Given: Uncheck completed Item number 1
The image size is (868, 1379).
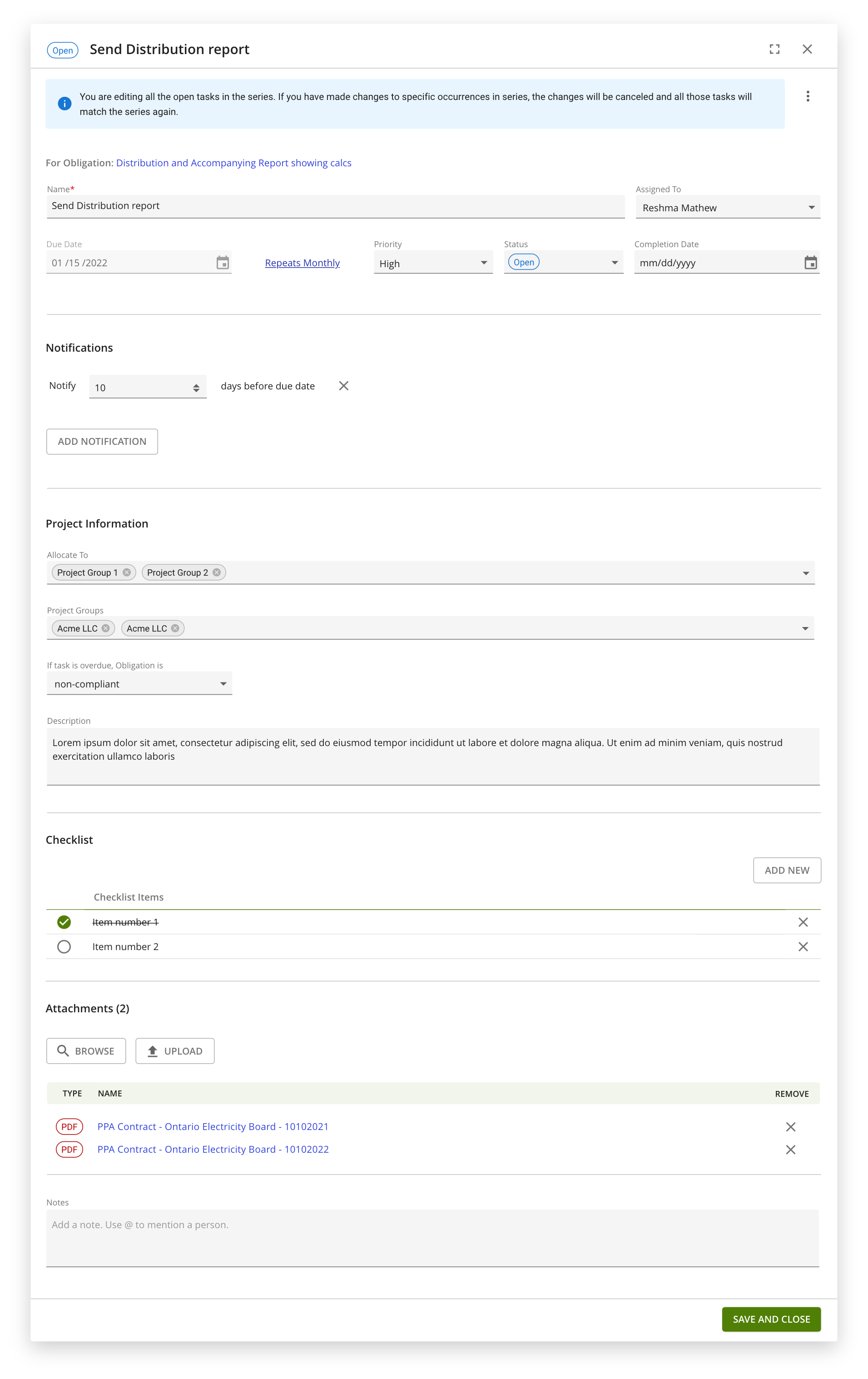Looking at the screenshot, I should tap(64, 922).
